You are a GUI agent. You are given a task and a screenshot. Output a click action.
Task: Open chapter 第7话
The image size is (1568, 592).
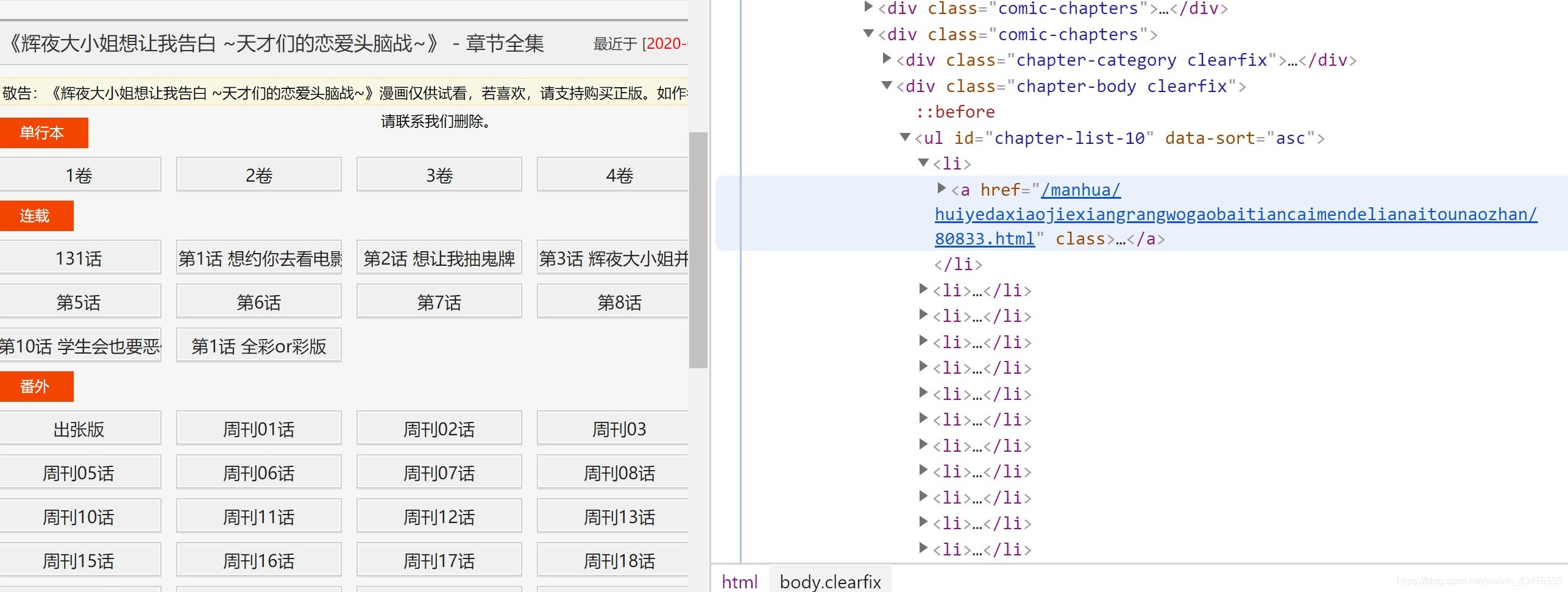point(439,302)
